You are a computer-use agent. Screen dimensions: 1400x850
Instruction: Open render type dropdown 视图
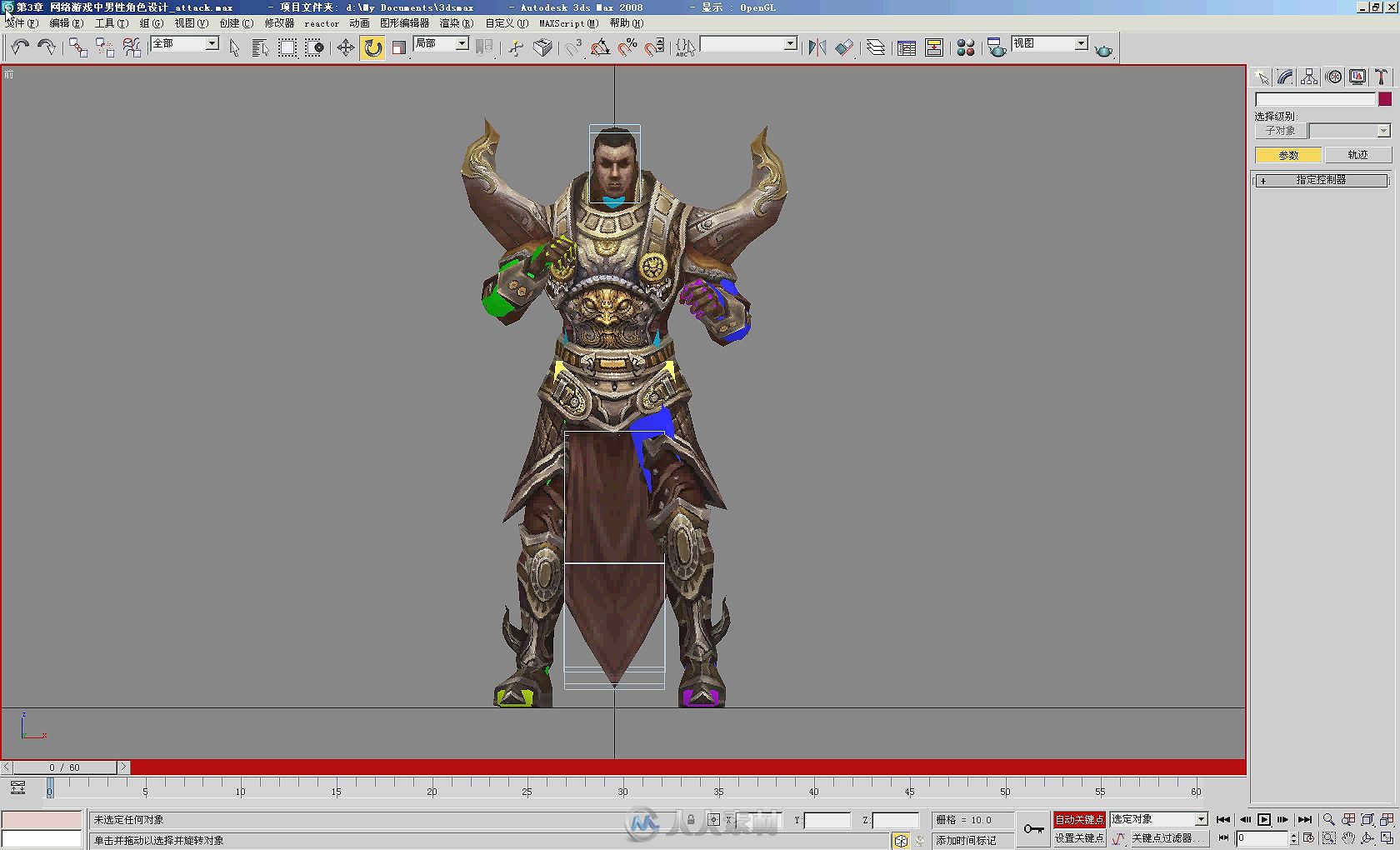[x=1050, y=43]
